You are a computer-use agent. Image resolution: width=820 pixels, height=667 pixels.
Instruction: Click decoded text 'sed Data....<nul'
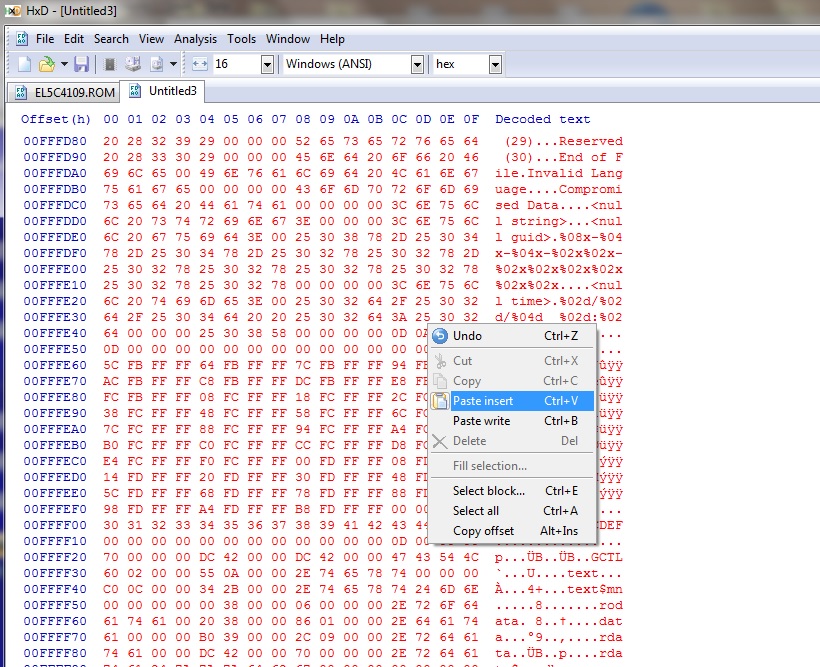(559, 205)
